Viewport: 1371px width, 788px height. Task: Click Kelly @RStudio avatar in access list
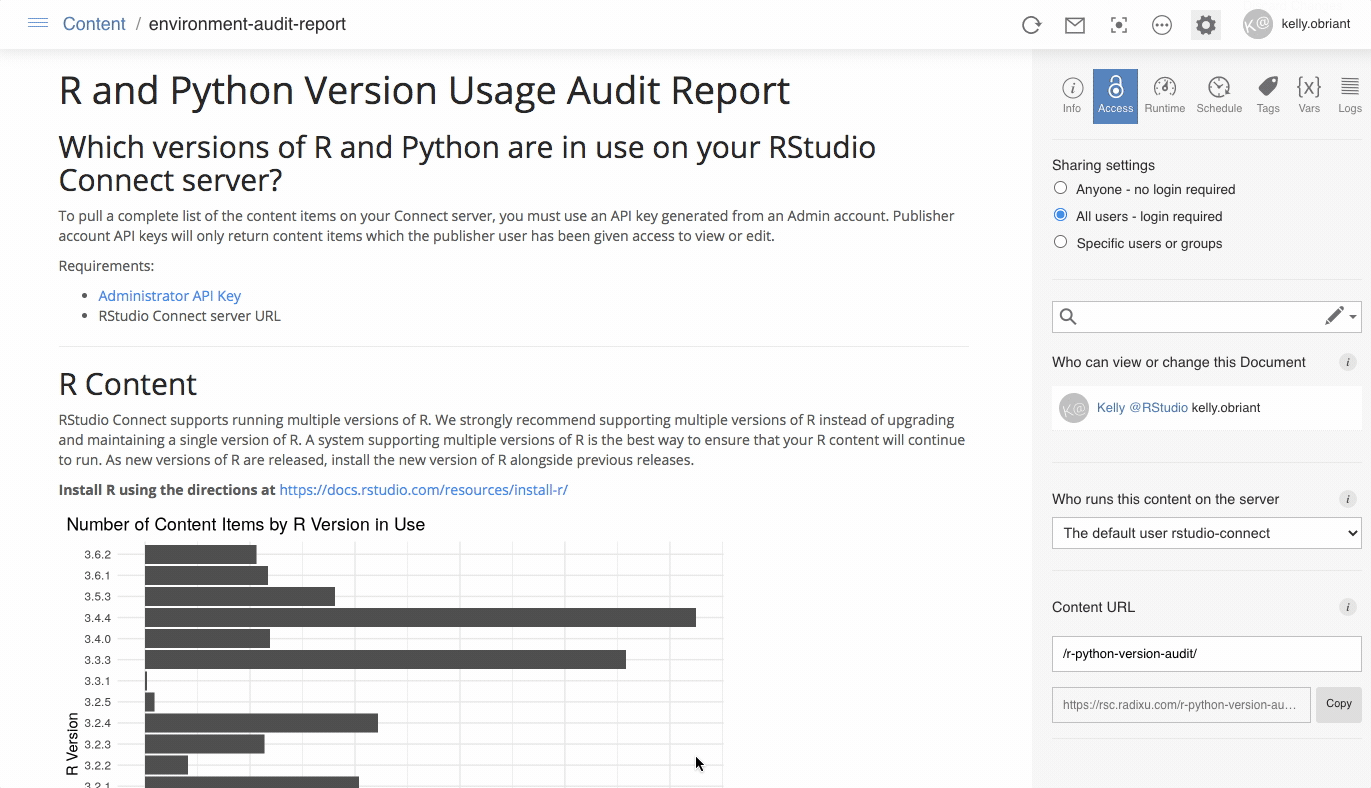click(x=1074, y=408)
